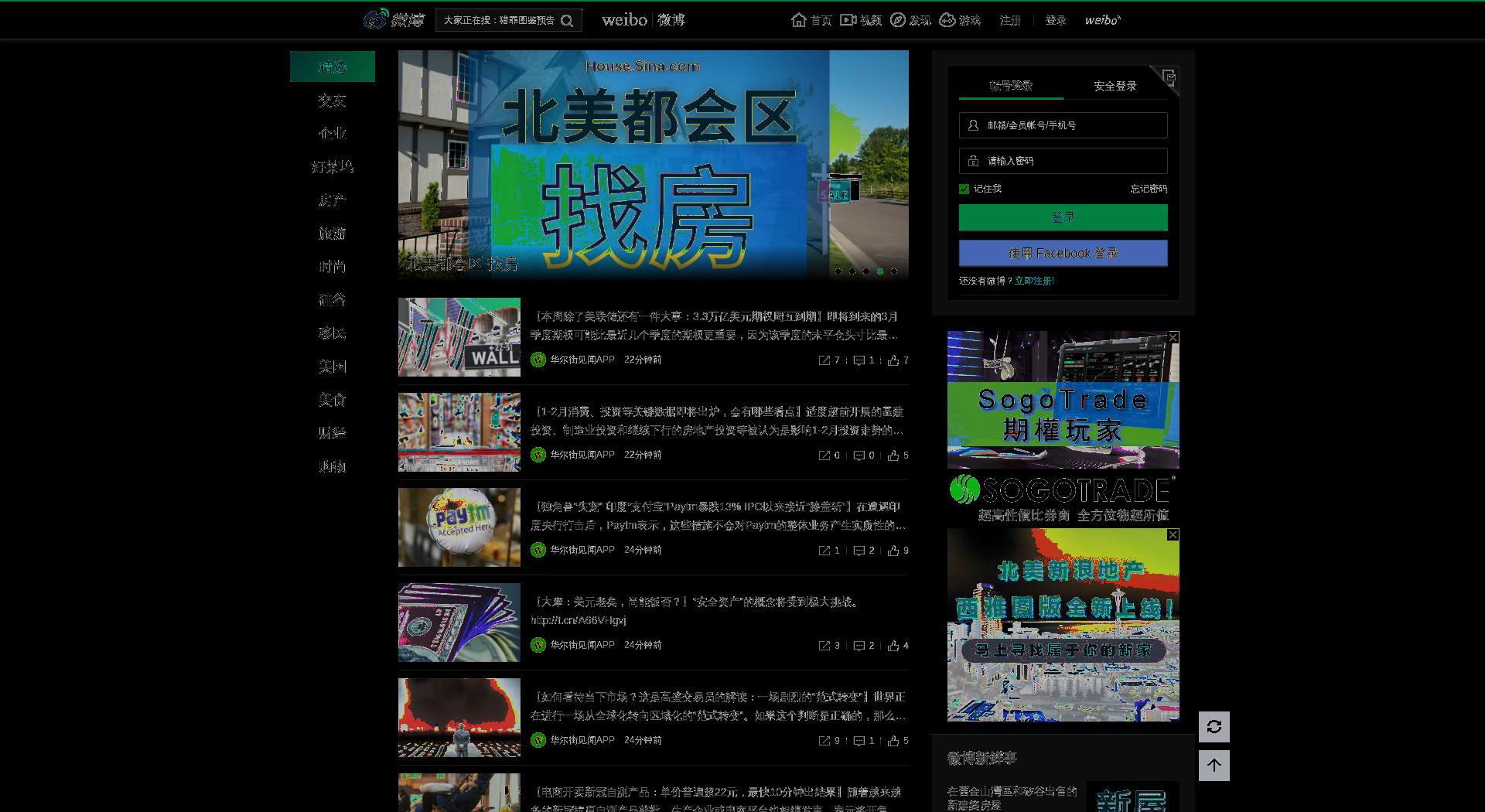Like the 1-2月消费、投资 post
The height and width of the screenshot is (812, 1485).
click(x=898, y=455)
